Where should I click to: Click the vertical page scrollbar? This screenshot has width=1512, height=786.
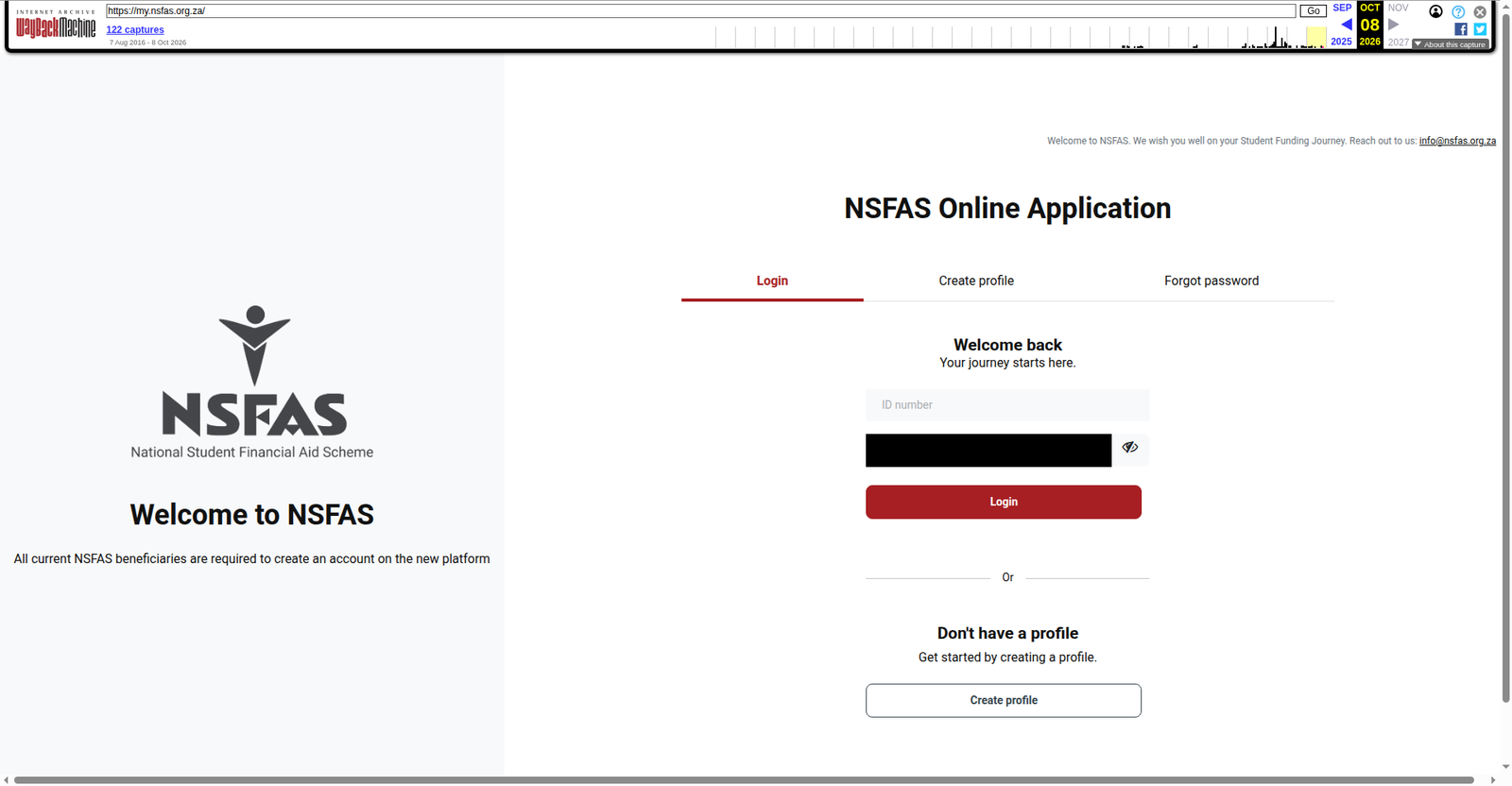1505,359
